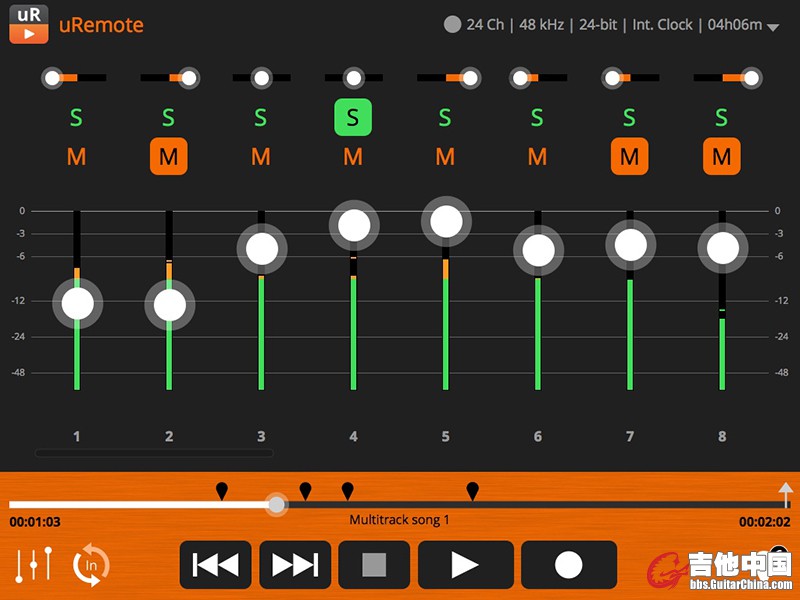Click the channel 3 pan slider knob
Screen dimensions: 800x600
click(x=261, y=77)
